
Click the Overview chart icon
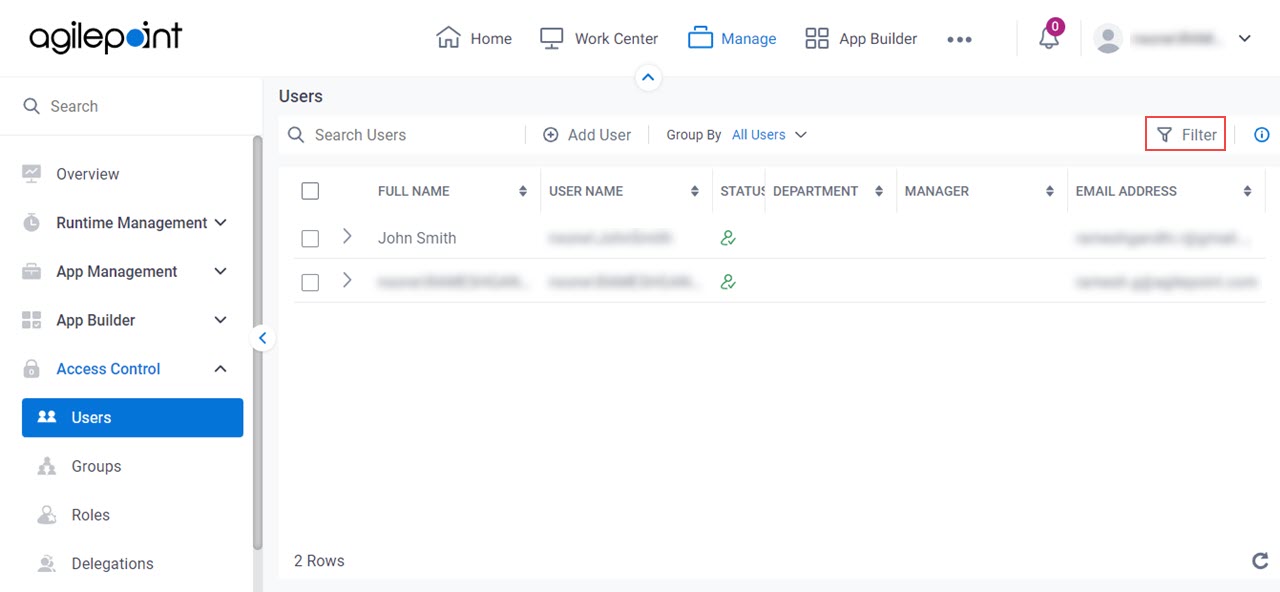(x=32, y=174)
